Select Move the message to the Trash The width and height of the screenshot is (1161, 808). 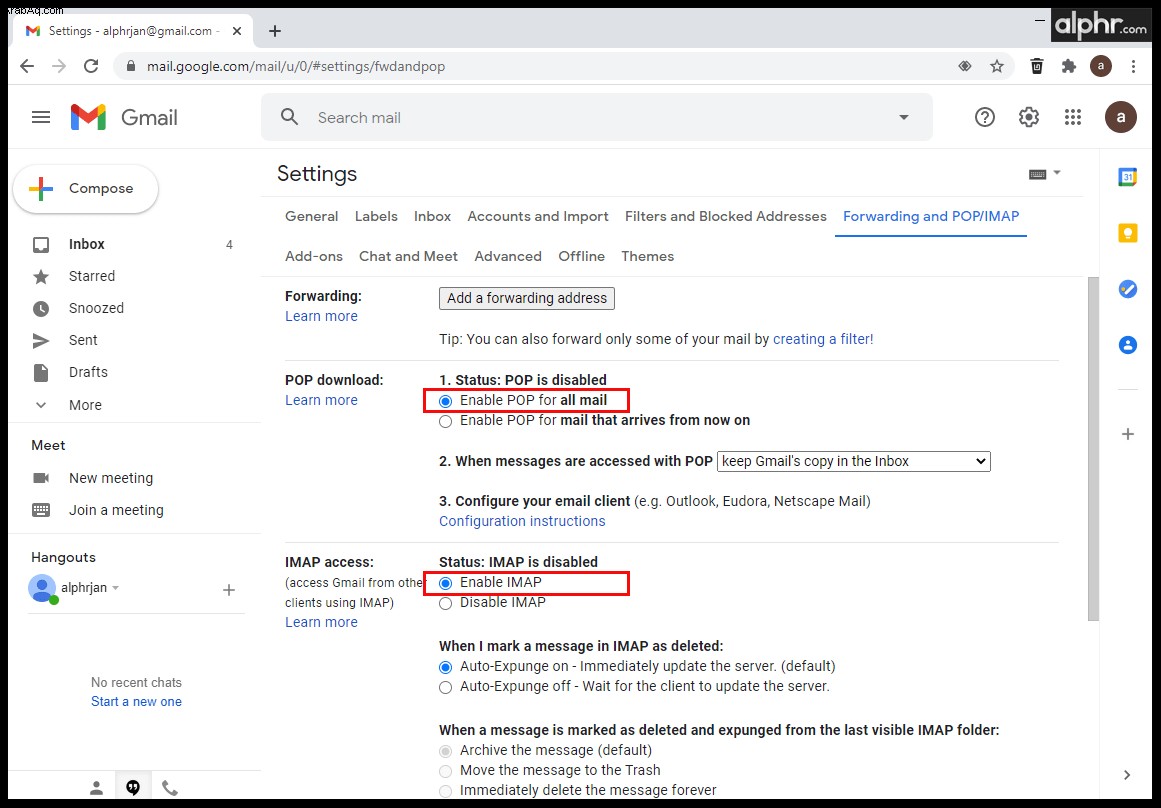click(x=445, y=771)
